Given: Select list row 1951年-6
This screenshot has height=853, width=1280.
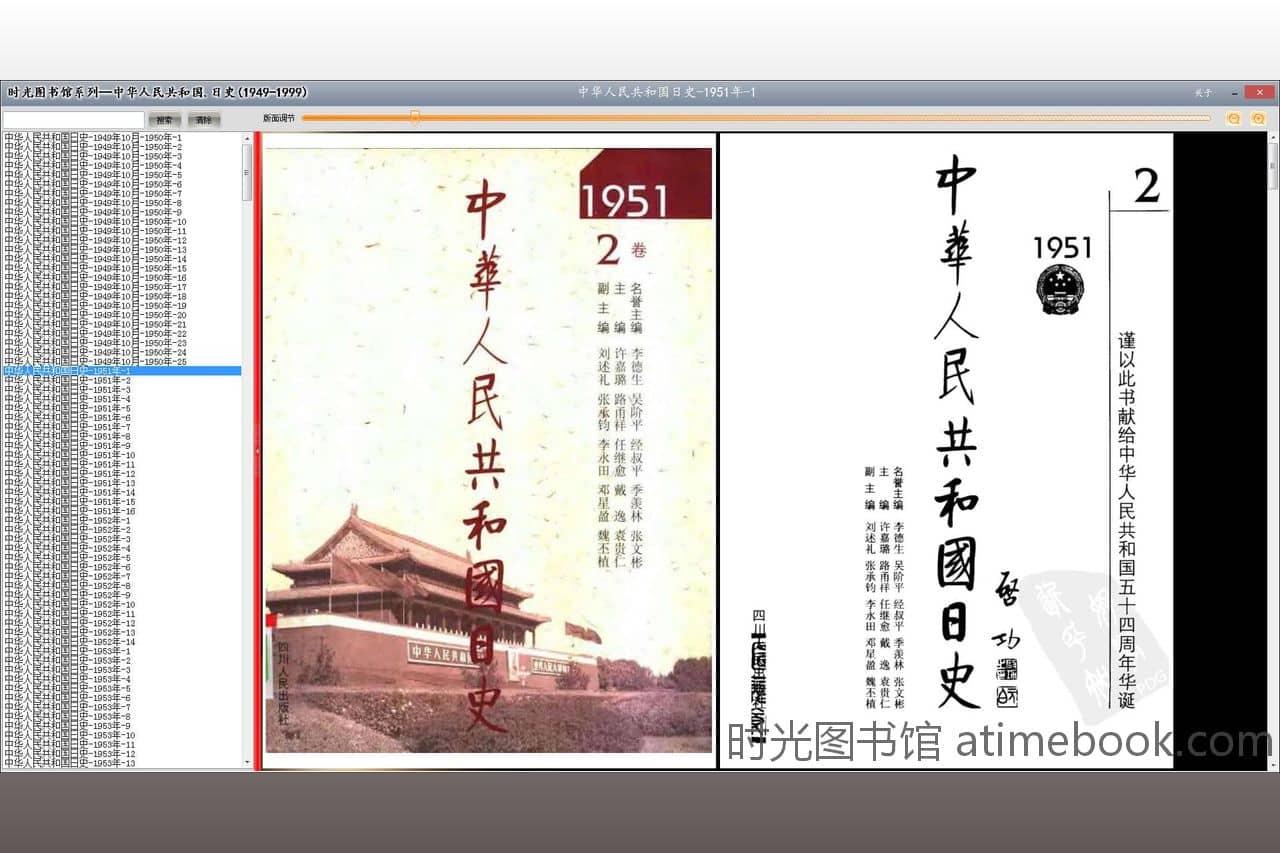Looking at the screenshot, I should point(121,417).
